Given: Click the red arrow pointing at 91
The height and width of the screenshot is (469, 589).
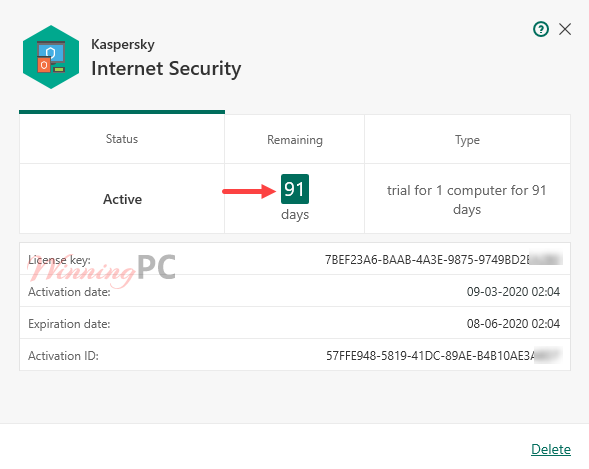Looking at the screenshot, I should pos(249,191).
